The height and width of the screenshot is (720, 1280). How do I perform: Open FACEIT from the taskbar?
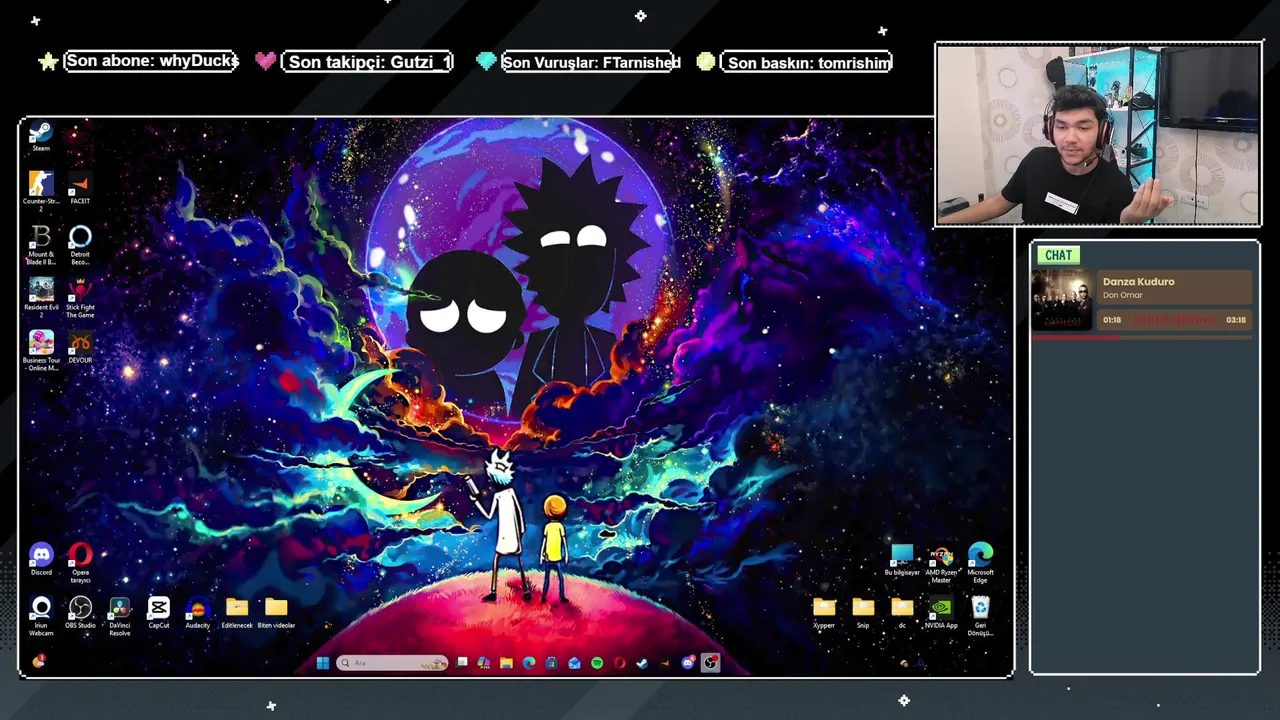click(665, 663)
